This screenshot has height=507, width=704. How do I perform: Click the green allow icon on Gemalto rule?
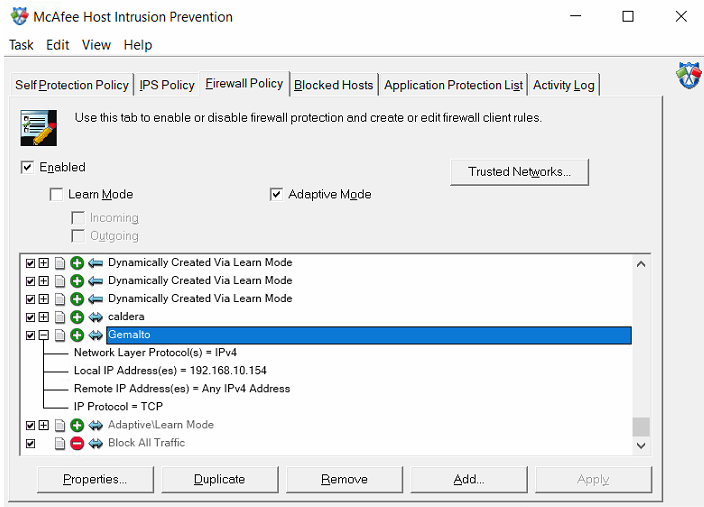[x=77, y=335]
